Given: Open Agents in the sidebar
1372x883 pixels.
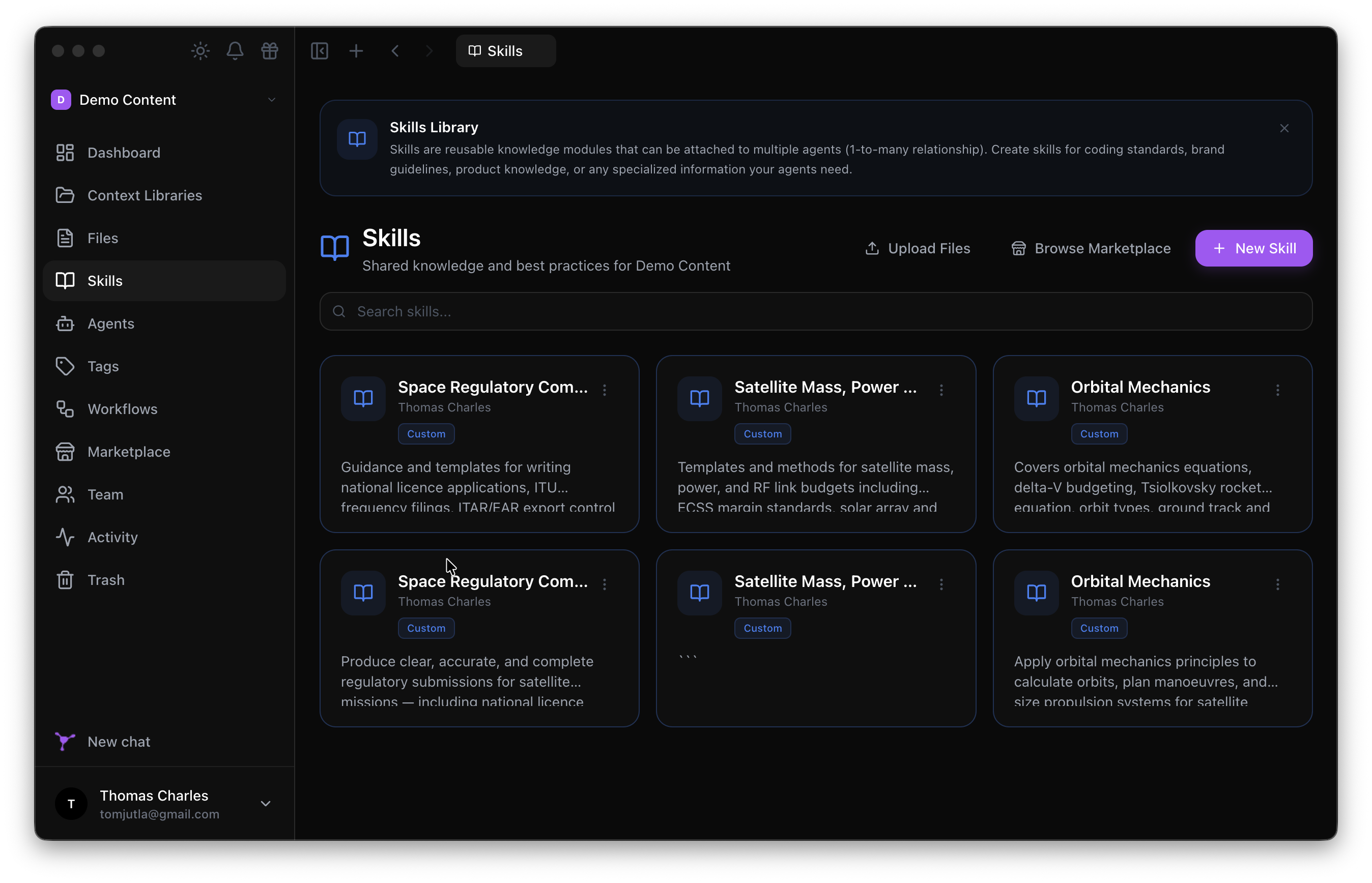Looking at the screenshot, I should (x=164, y=323).
